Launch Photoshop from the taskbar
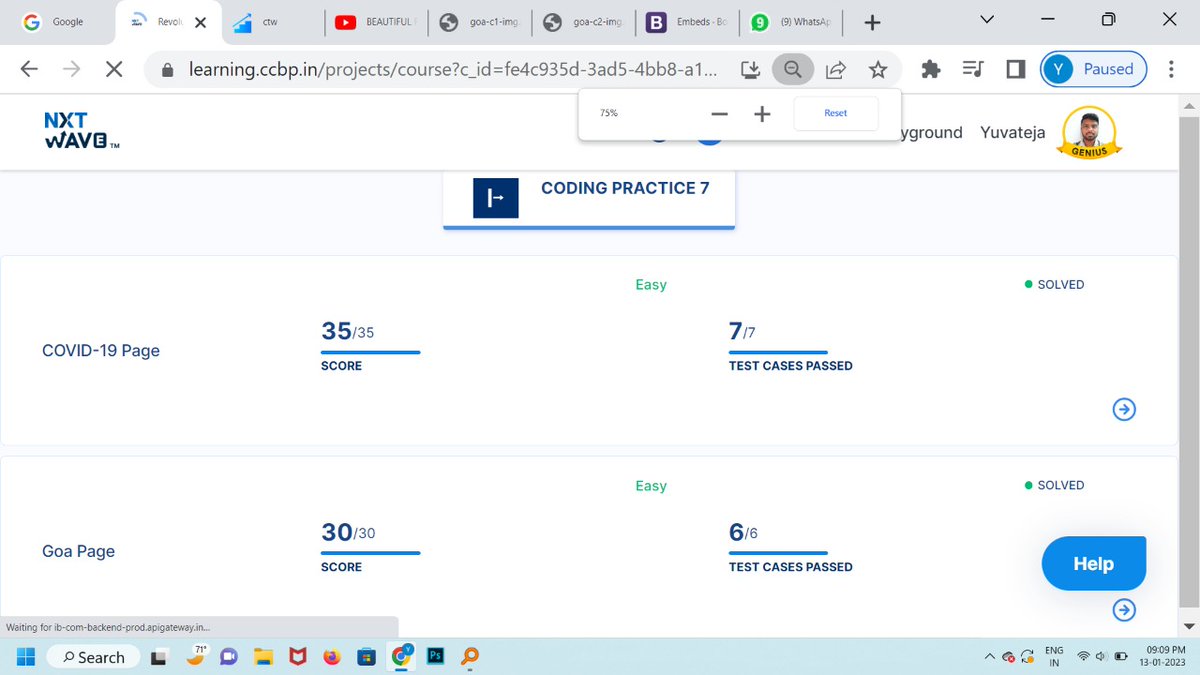 coord(435,657)
